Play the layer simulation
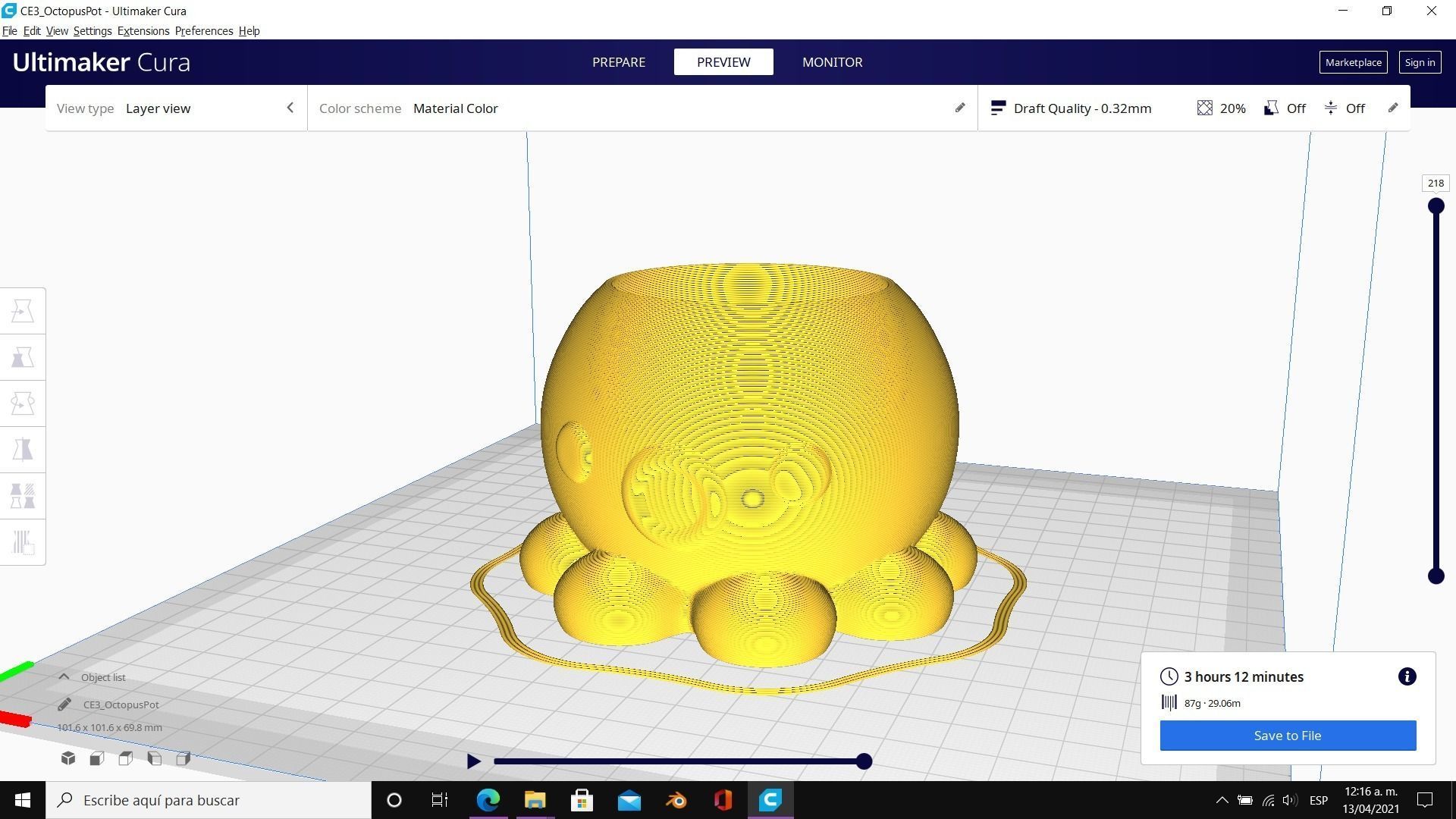The width and height of the screenshot is (1456, 819). coord(473,761)
